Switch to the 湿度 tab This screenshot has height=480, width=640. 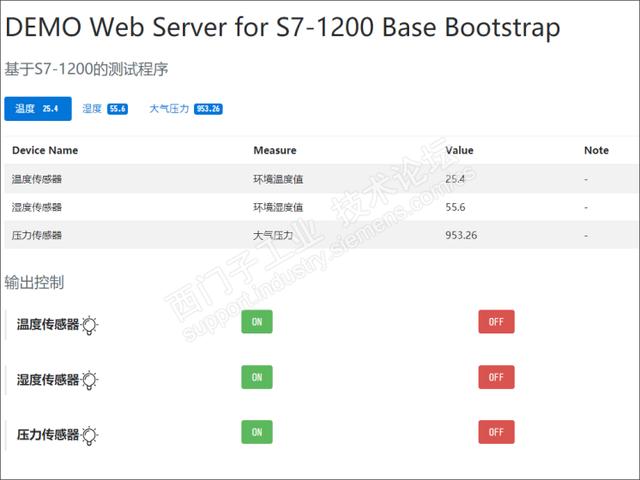coord(105,109)
